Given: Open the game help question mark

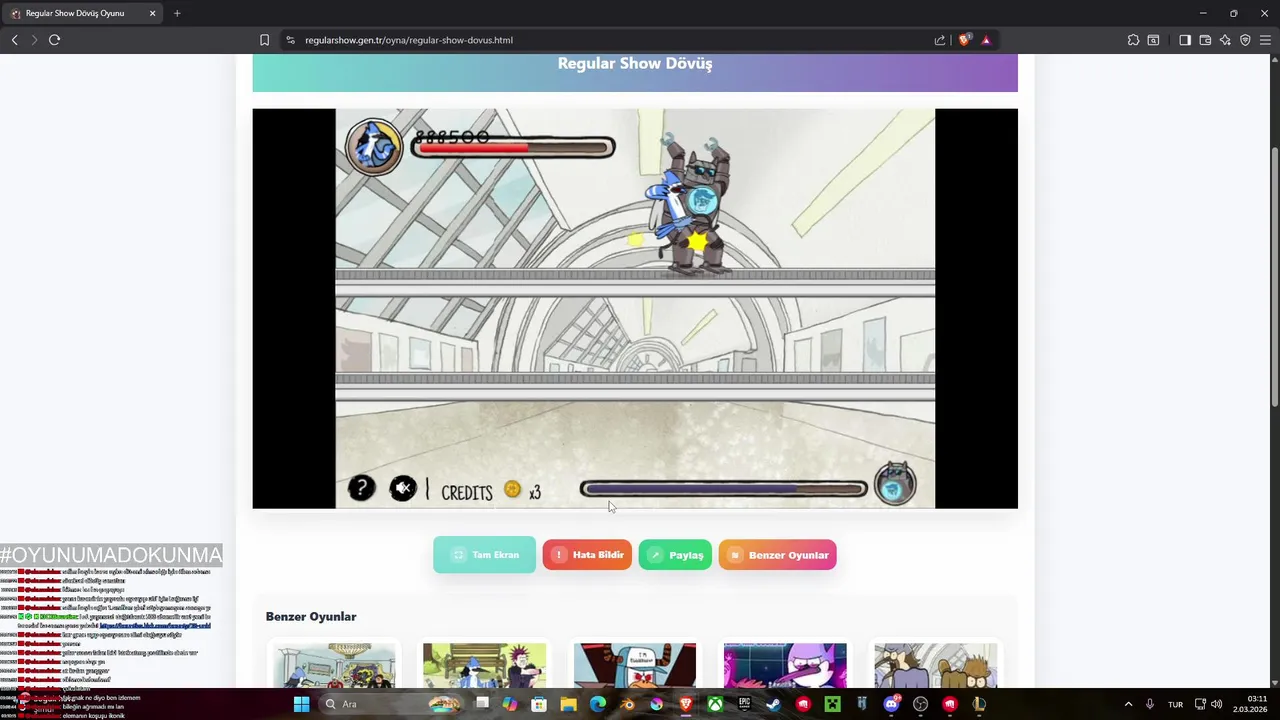Looking at the screenshot, I should pyautogui.click(x=361, y=488).
